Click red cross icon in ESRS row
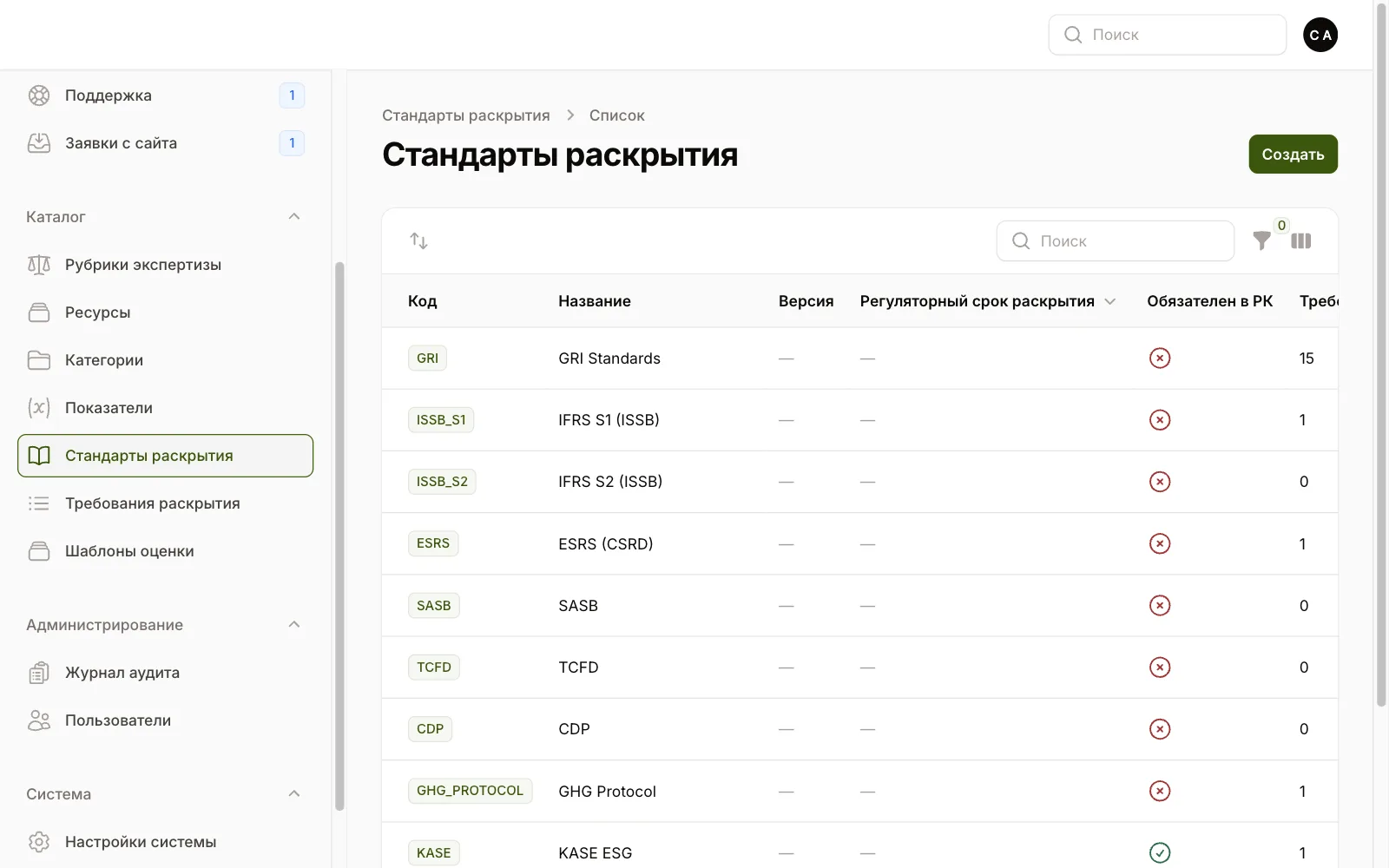1389x868 pixels. pyautogui.click(x=1160, y=543)
